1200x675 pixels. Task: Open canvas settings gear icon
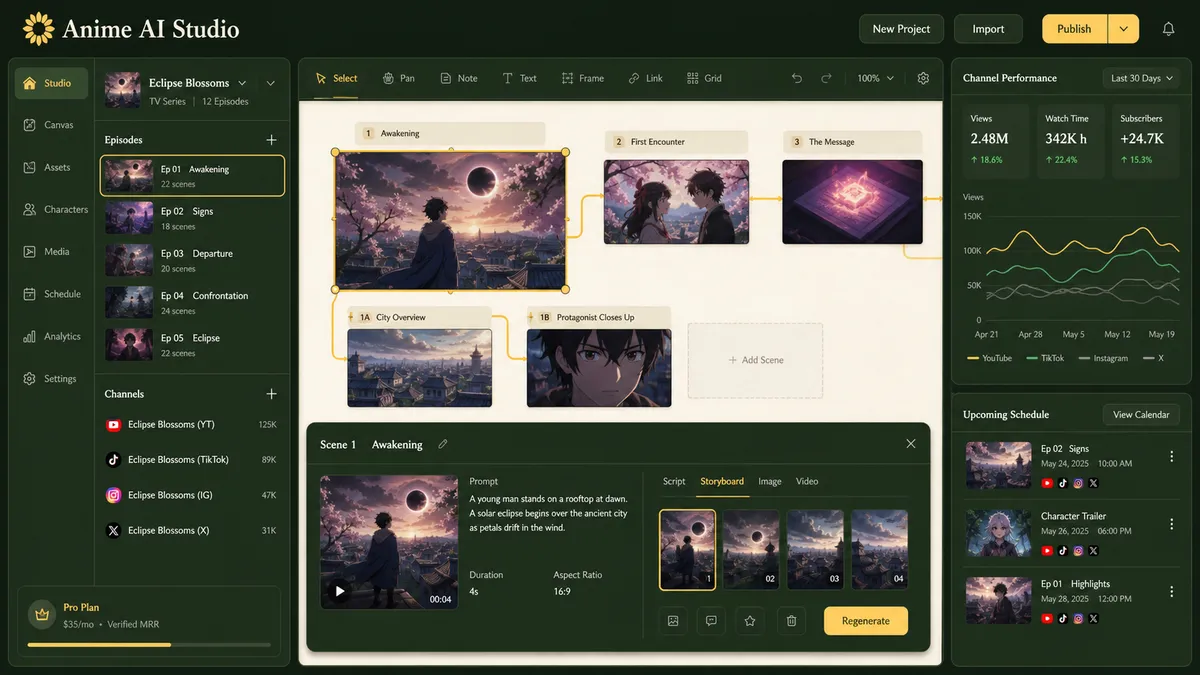[923, 78]
